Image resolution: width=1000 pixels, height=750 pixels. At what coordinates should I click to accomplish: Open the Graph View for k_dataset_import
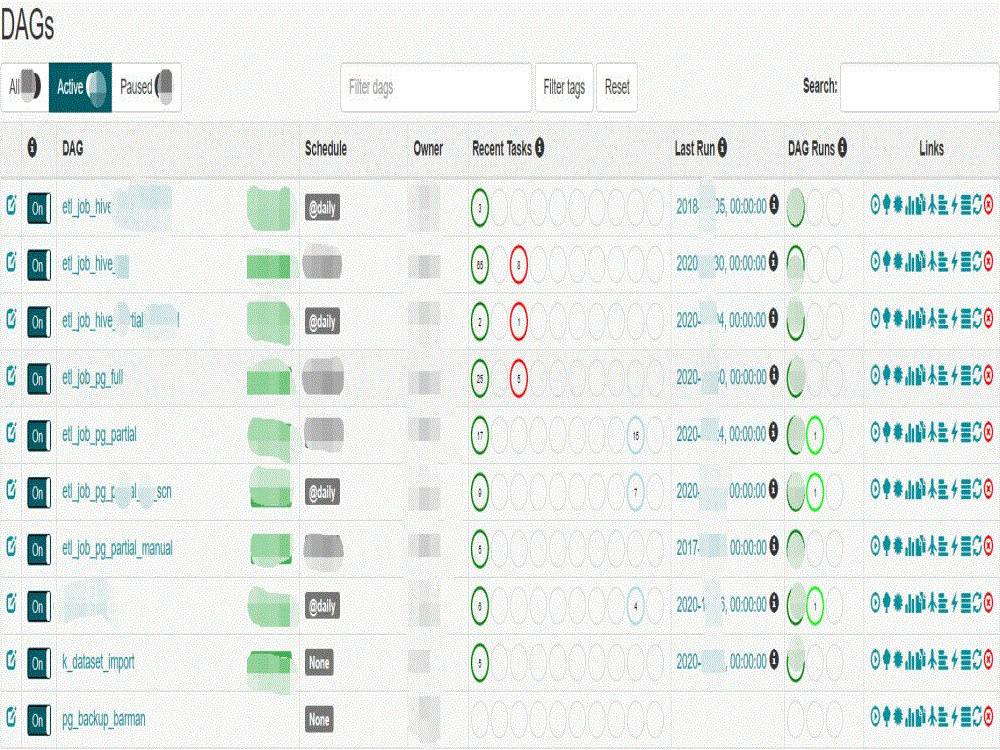coord(898,663)
